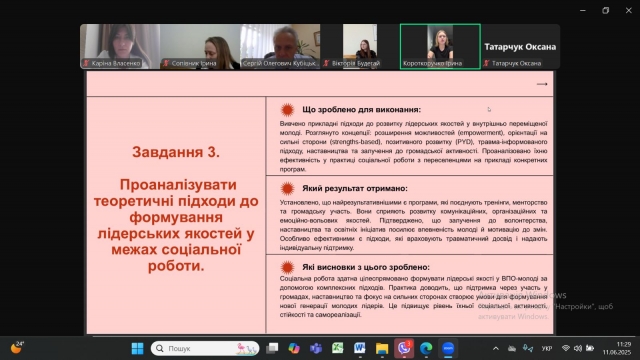This screenshot has width=640, height=360.
Task: Click the next-slide arrow on the slide
Action: tap(542, 84)
